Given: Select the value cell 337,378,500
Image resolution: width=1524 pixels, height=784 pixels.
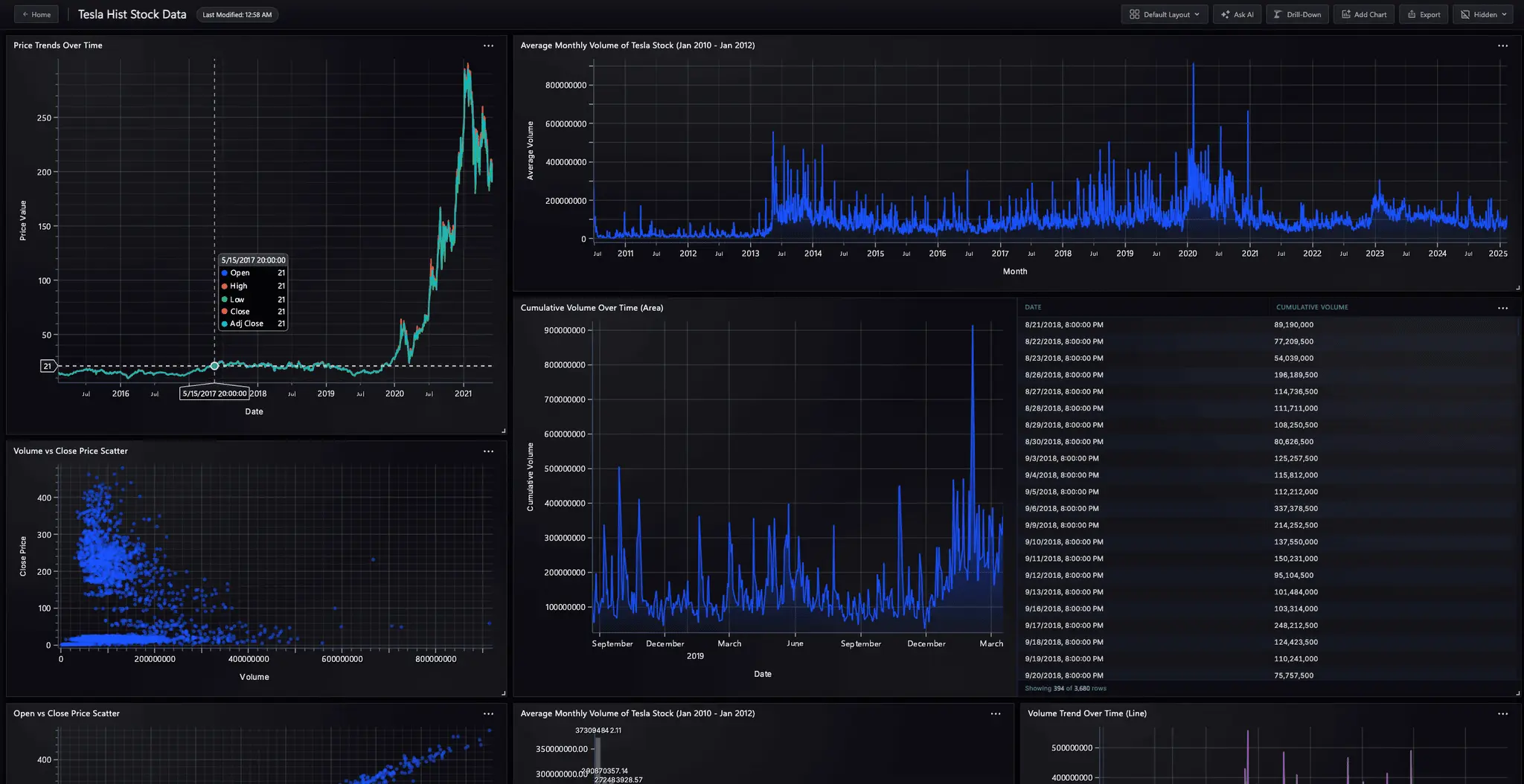Looking at the screenshot, I should [x=1296, y=509].
